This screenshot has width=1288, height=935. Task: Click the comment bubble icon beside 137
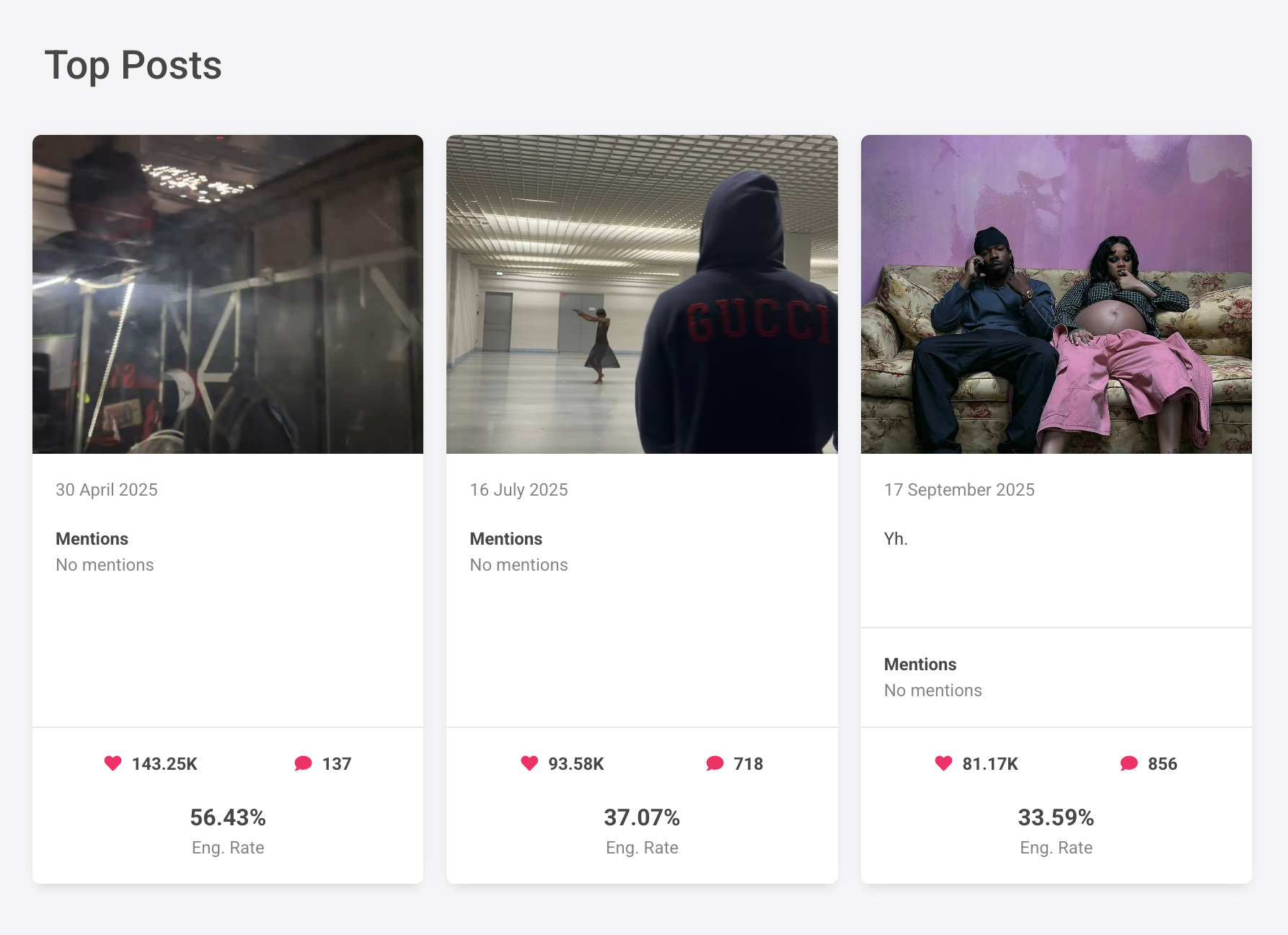303,763
